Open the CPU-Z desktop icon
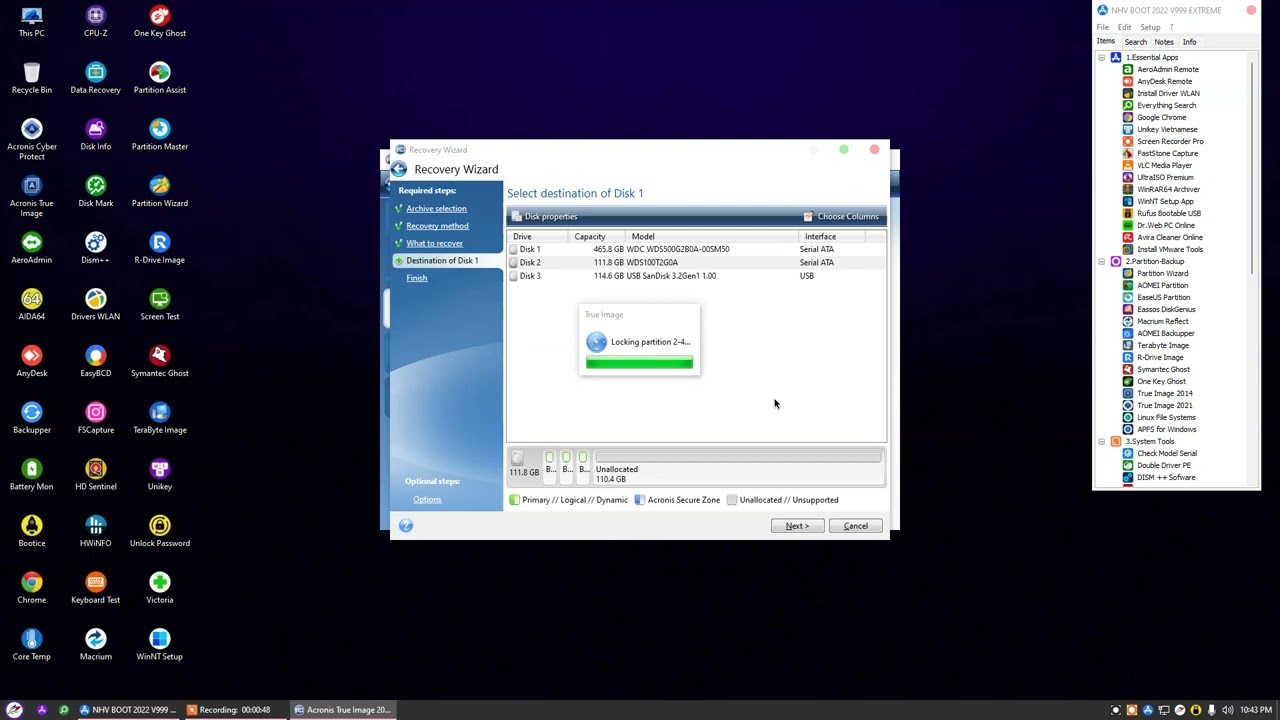This screenshot has width=1280, height=720. [x=95, y=21]
